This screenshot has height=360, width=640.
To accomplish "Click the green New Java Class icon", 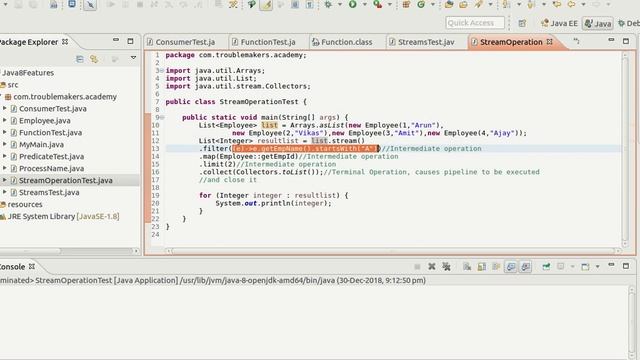I will tap(421, 4).
